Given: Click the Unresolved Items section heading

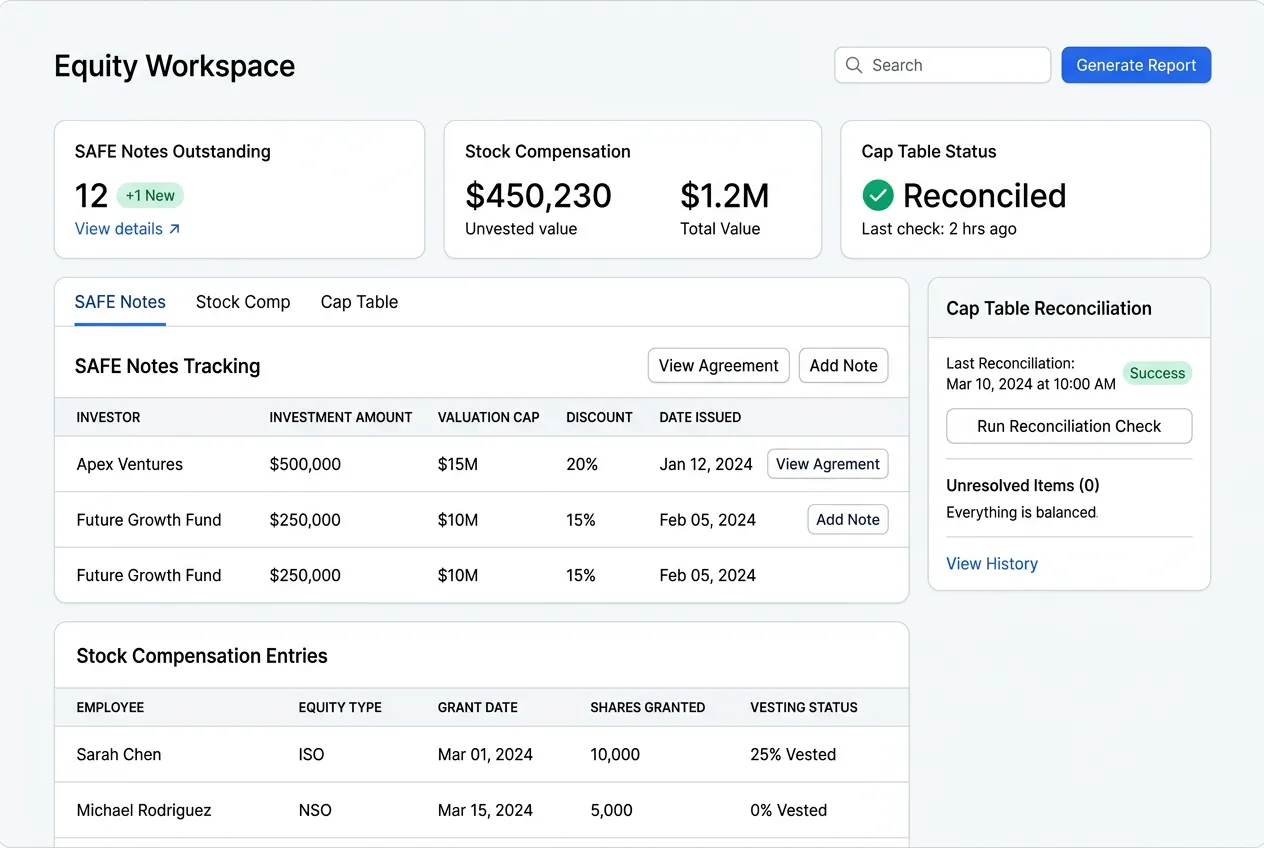Looking at the screenshot, I should click(x=1022, y=485).
